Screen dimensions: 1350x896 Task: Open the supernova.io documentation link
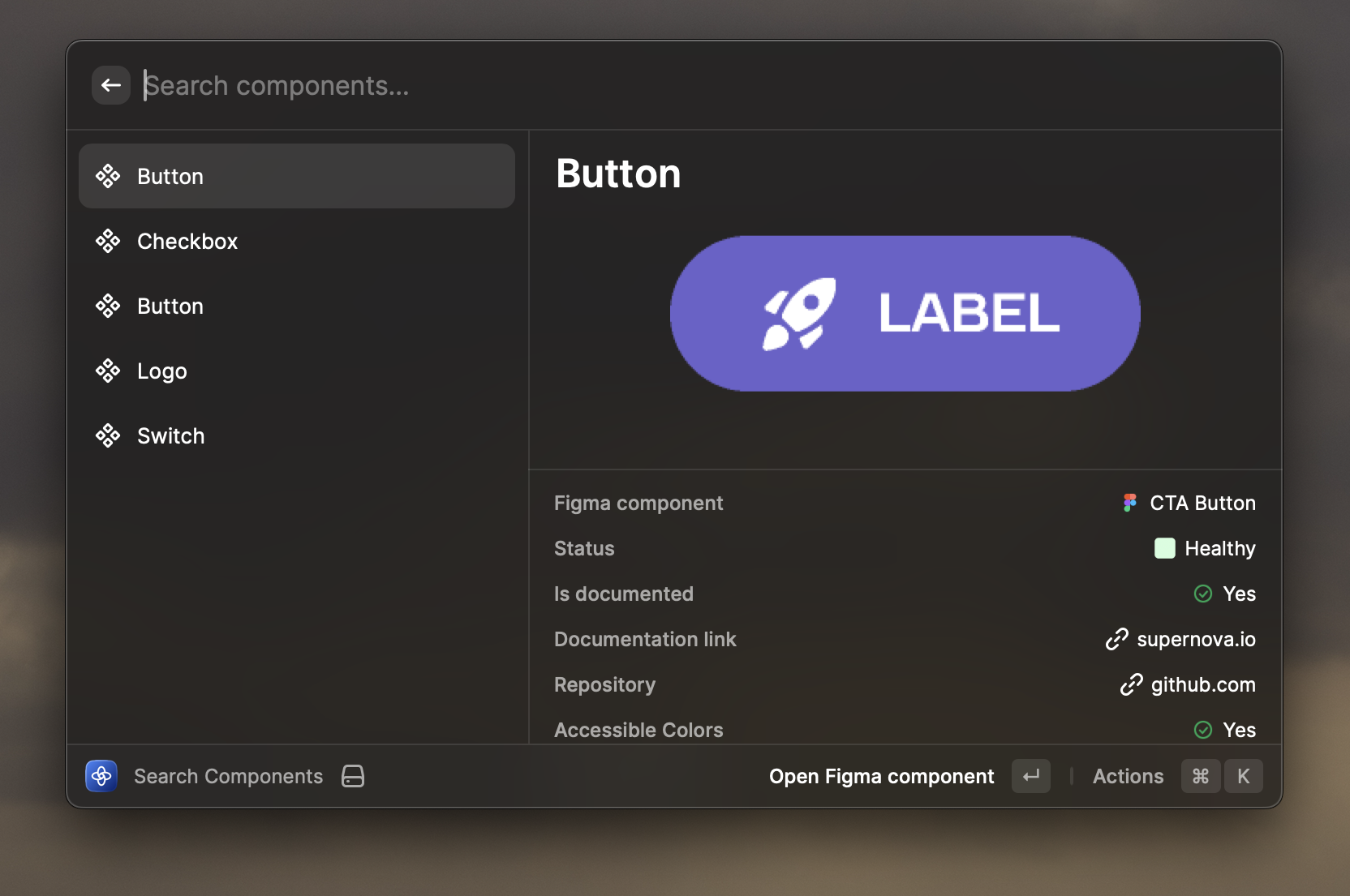(x=1196, y=640)
